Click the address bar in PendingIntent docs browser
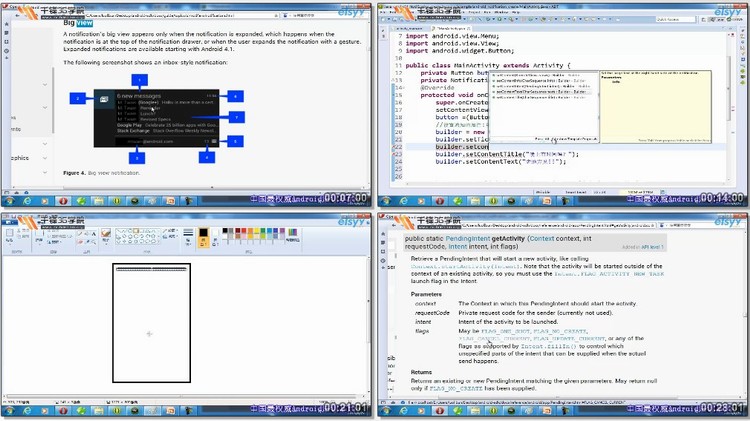 560,224
